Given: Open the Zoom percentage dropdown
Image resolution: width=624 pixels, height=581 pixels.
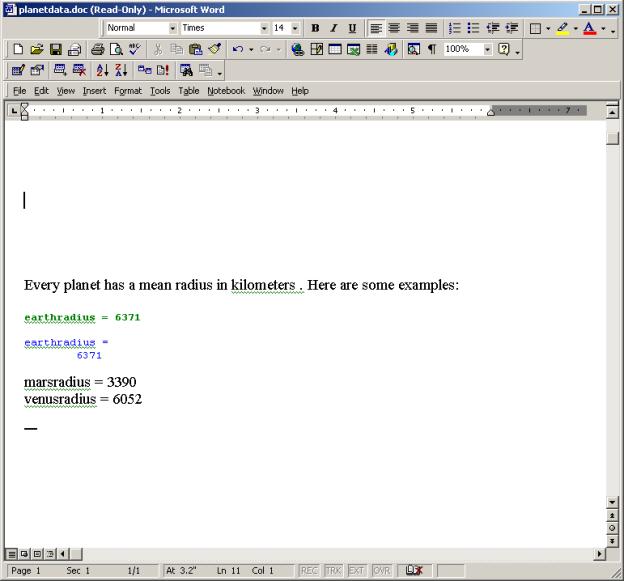Looking at the screenshot, I should (488, 49).
